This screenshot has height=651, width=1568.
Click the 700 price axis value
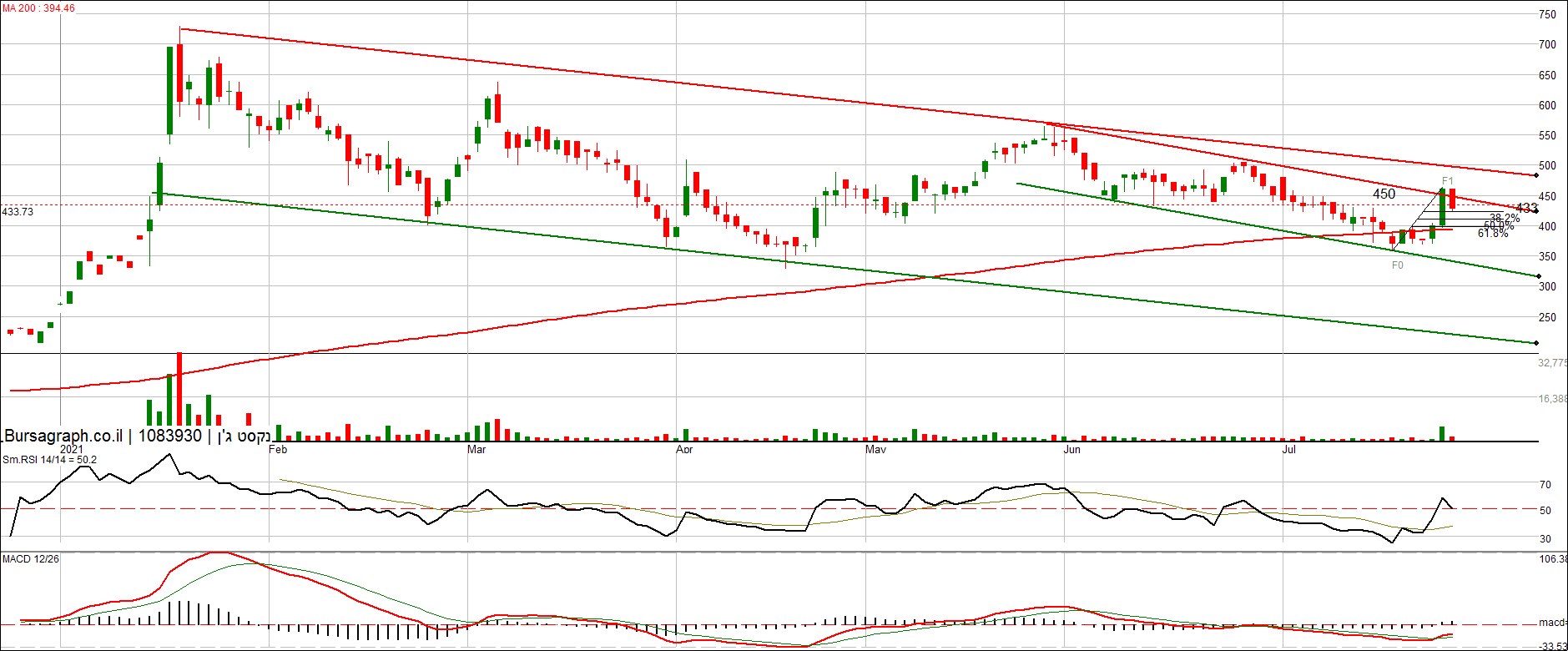(x=1547, y=45)
